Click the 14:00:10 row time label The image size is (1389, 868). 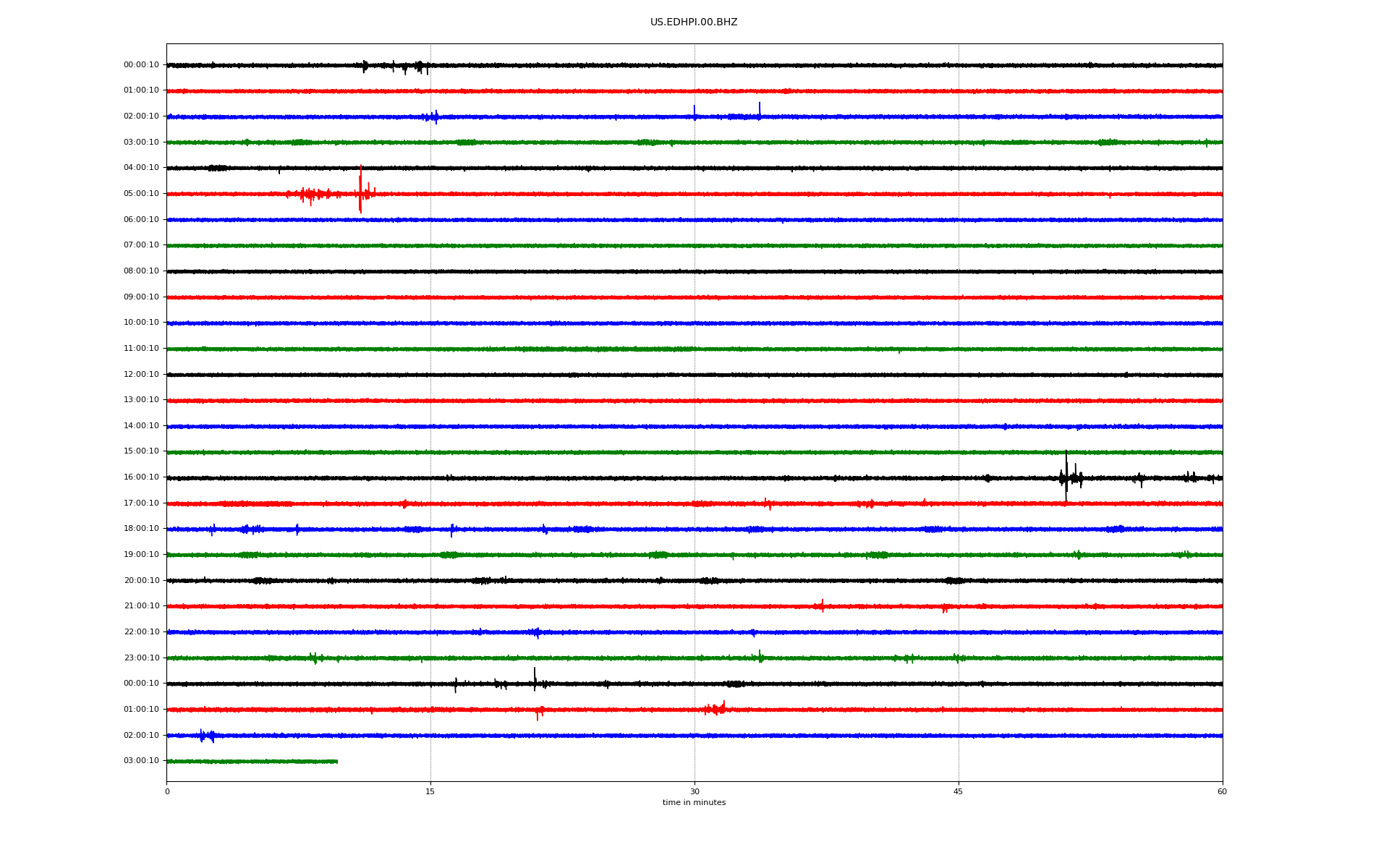click(x=141, y=426)
